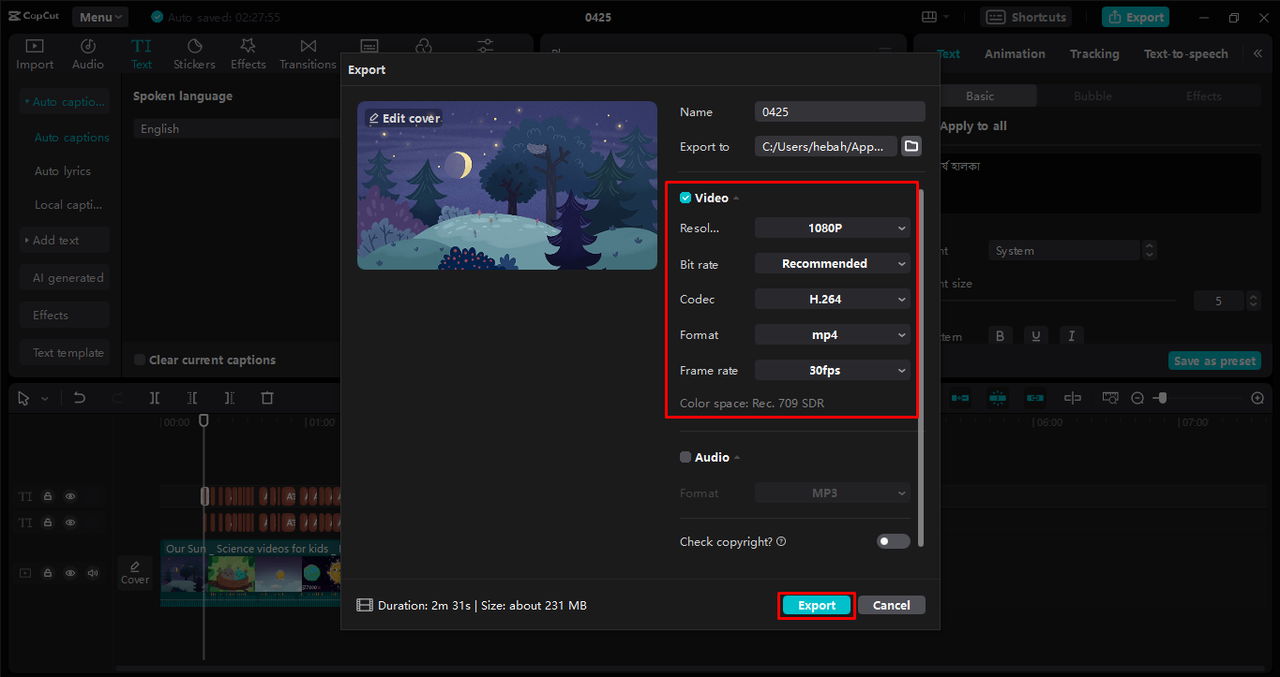1280x677 pixels.
Task: Click the selection cursor tool in timeline
Action: click(24, 398)
